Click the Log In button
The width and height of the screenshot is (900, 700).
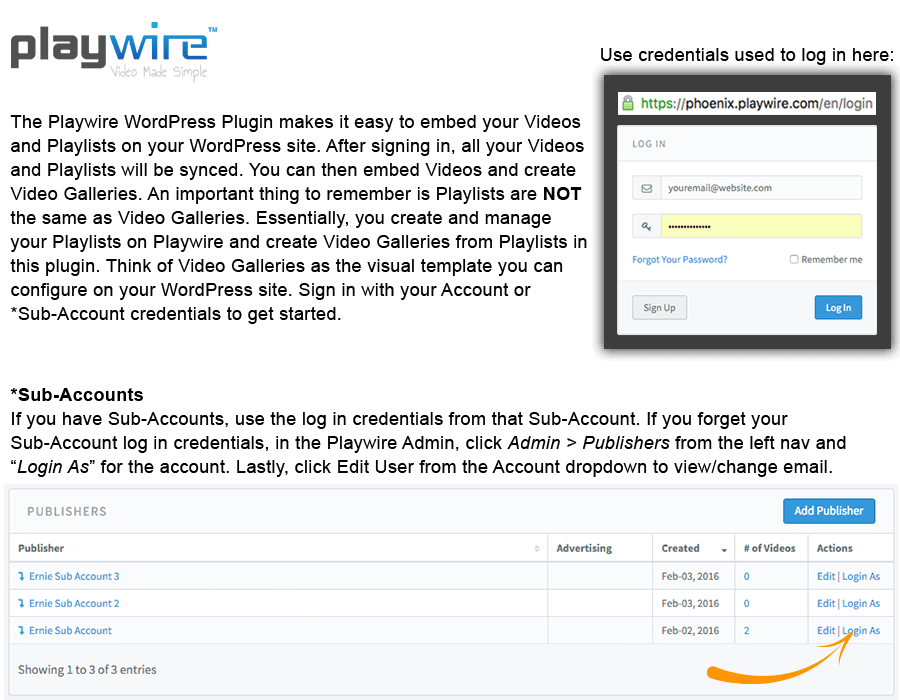[x=838, y=308]
